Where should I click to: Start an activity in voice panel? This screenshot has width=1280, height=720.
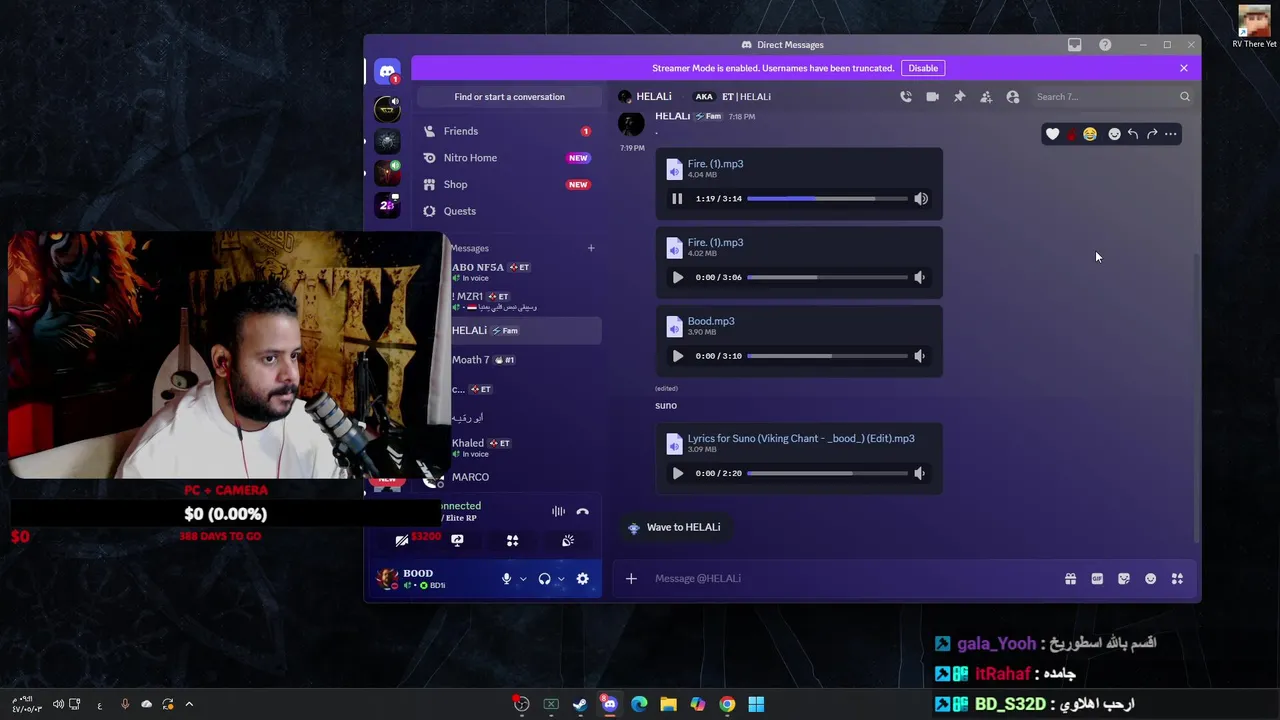[512, 540]
